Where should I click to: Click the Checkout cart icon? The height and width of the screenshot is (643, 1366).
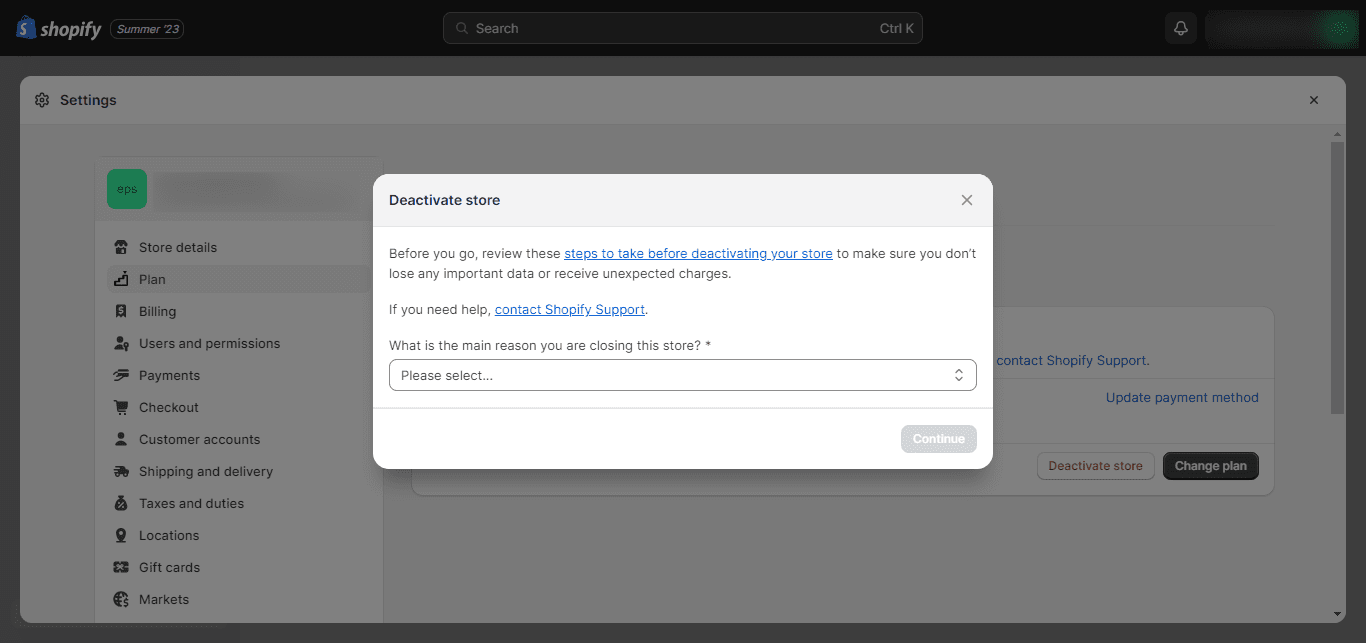pos(120,407)
